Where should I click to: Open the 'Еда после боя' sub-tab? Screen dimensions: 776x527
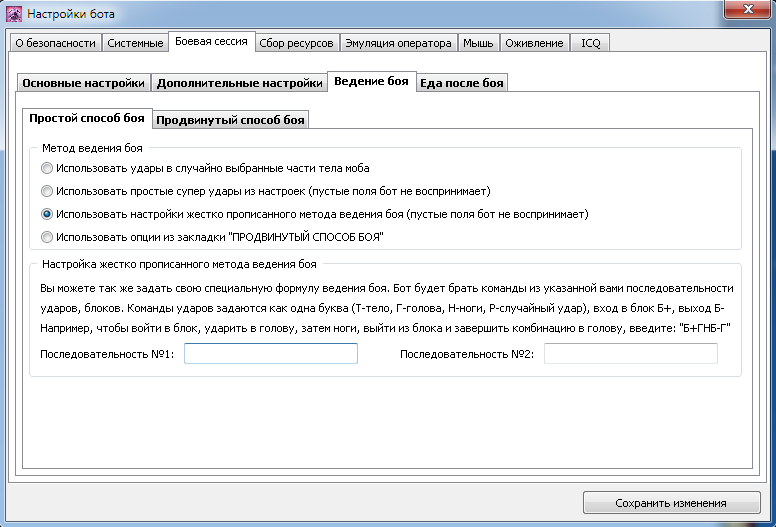tap(462, 83)
